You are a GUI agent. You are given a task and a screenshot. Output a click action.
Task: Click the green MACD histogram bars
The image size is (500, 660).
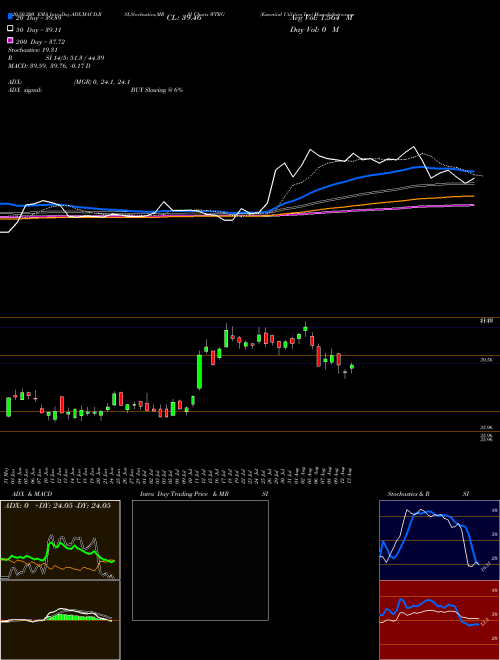74,617
